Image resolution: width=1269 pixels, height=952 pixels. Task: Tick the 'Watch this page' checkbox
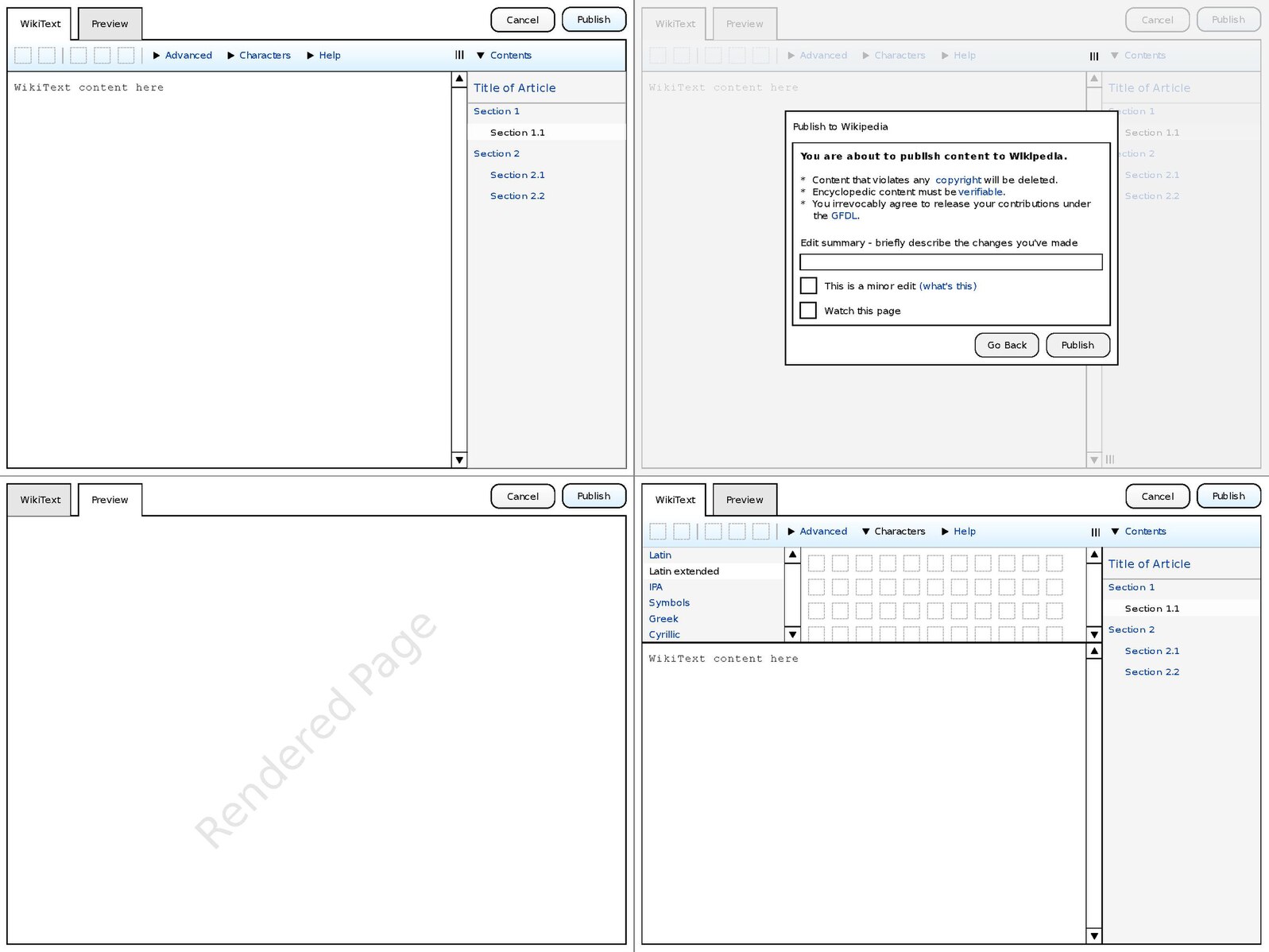click(808, 310)
